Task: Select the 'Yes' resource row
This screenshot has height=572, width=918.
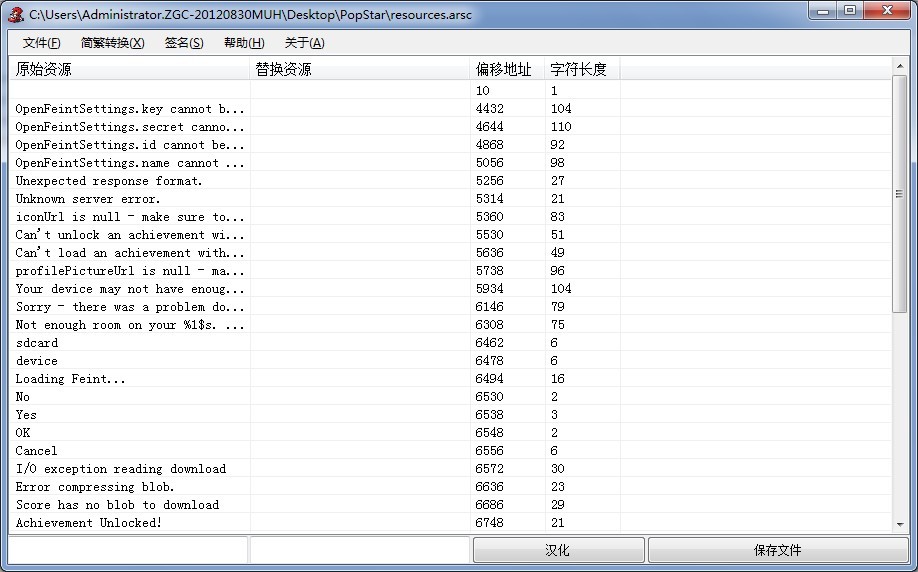Action: pos(450,415)
